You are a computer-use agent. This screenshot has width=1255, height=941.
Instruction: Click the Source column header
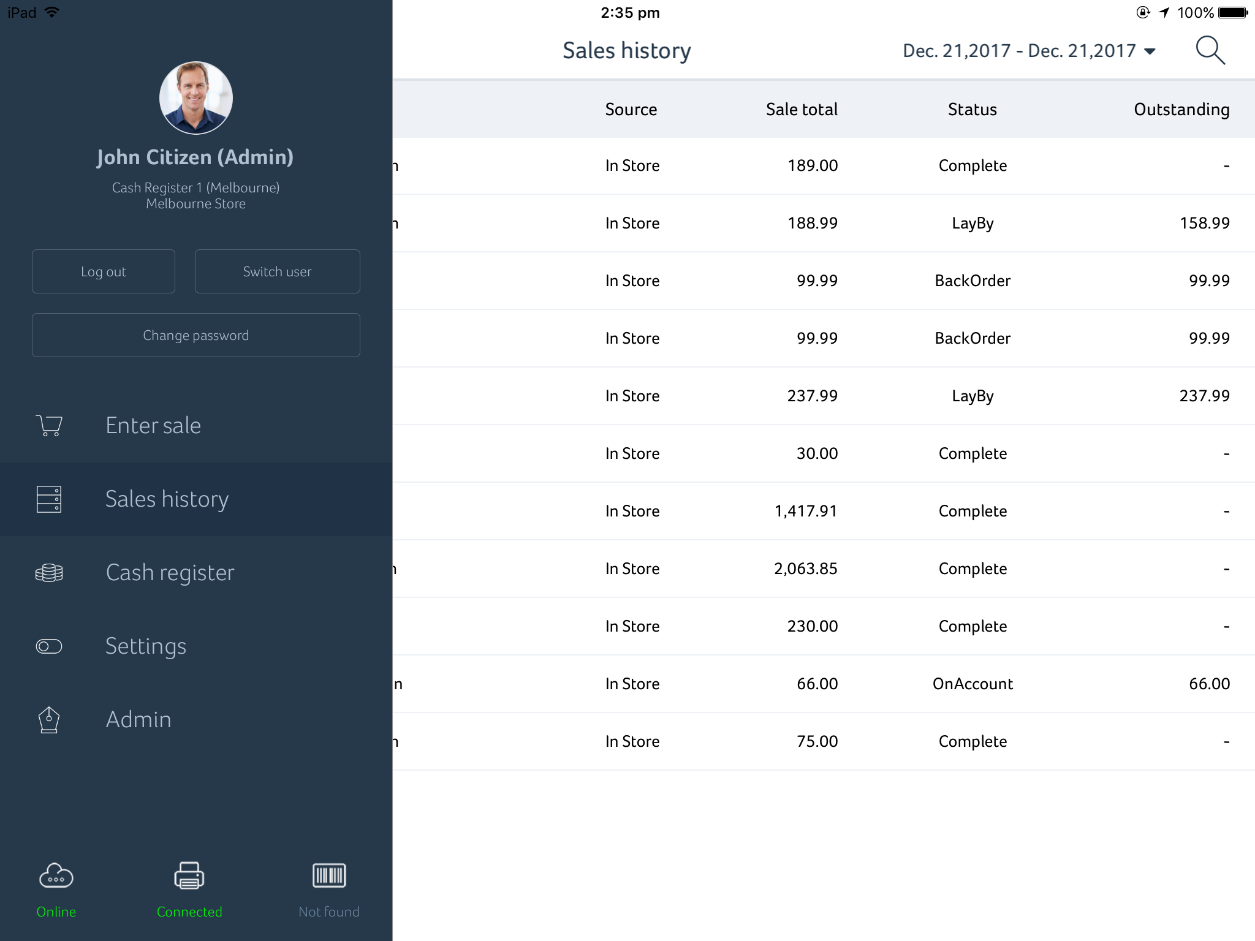coord(631,110)
